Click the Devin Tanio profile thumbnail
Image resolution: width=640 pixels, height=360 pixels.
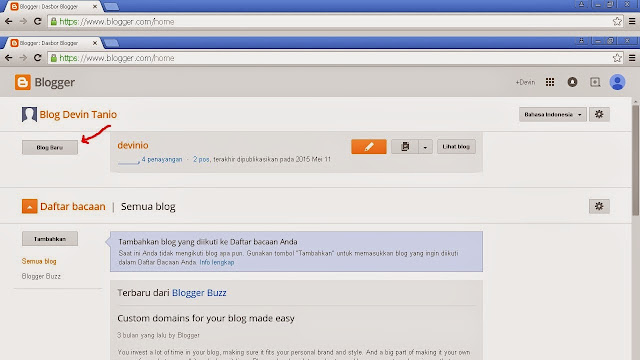coord(29,114)
